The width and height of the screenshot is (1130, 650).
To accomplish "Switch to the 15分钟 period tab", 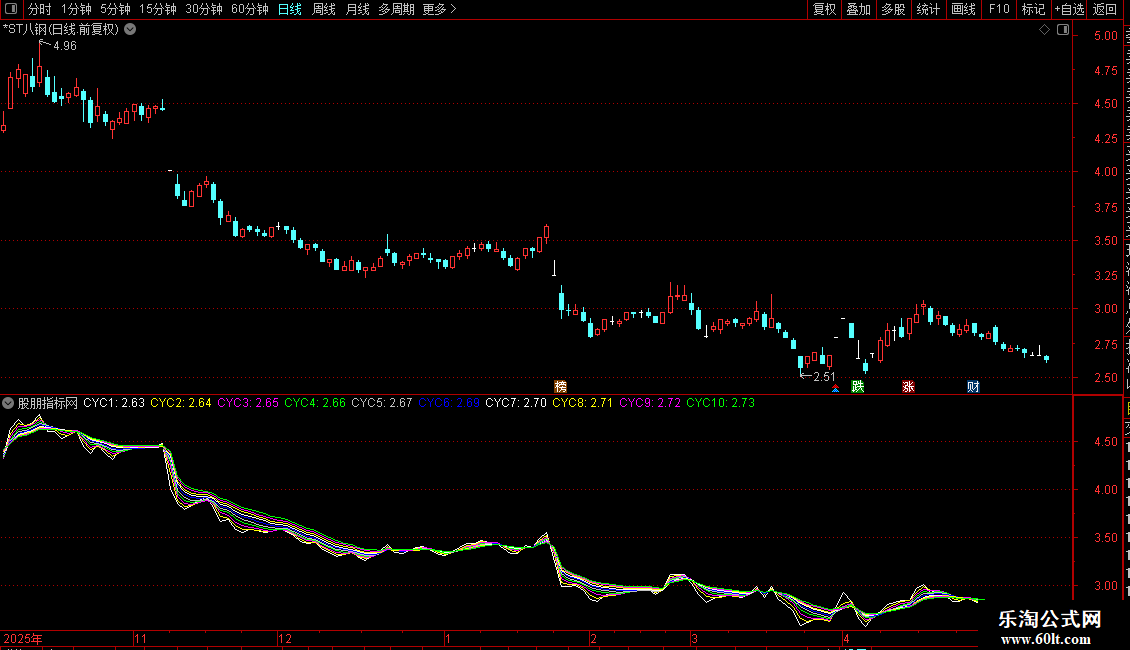I will [158, 9].
